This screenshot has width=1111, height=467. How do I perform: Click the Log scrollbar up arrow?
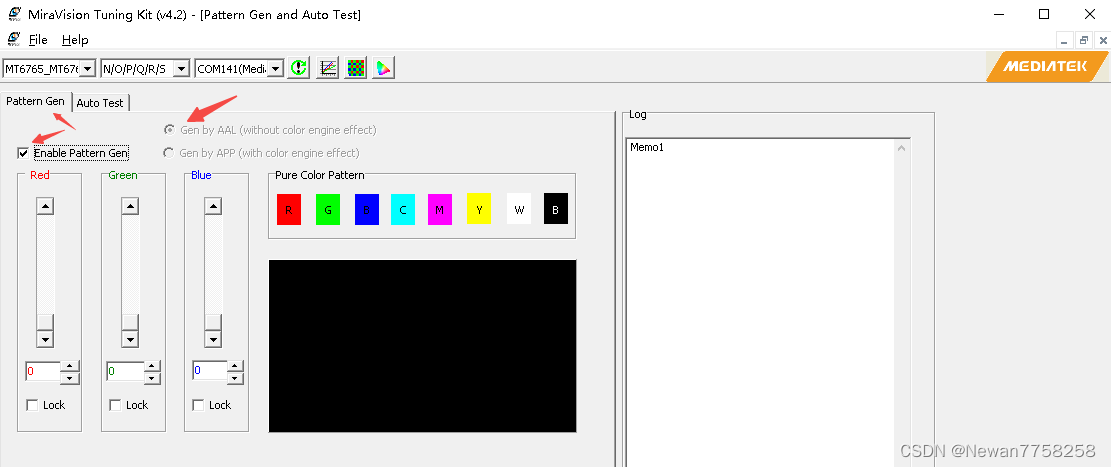click(901, 149)
